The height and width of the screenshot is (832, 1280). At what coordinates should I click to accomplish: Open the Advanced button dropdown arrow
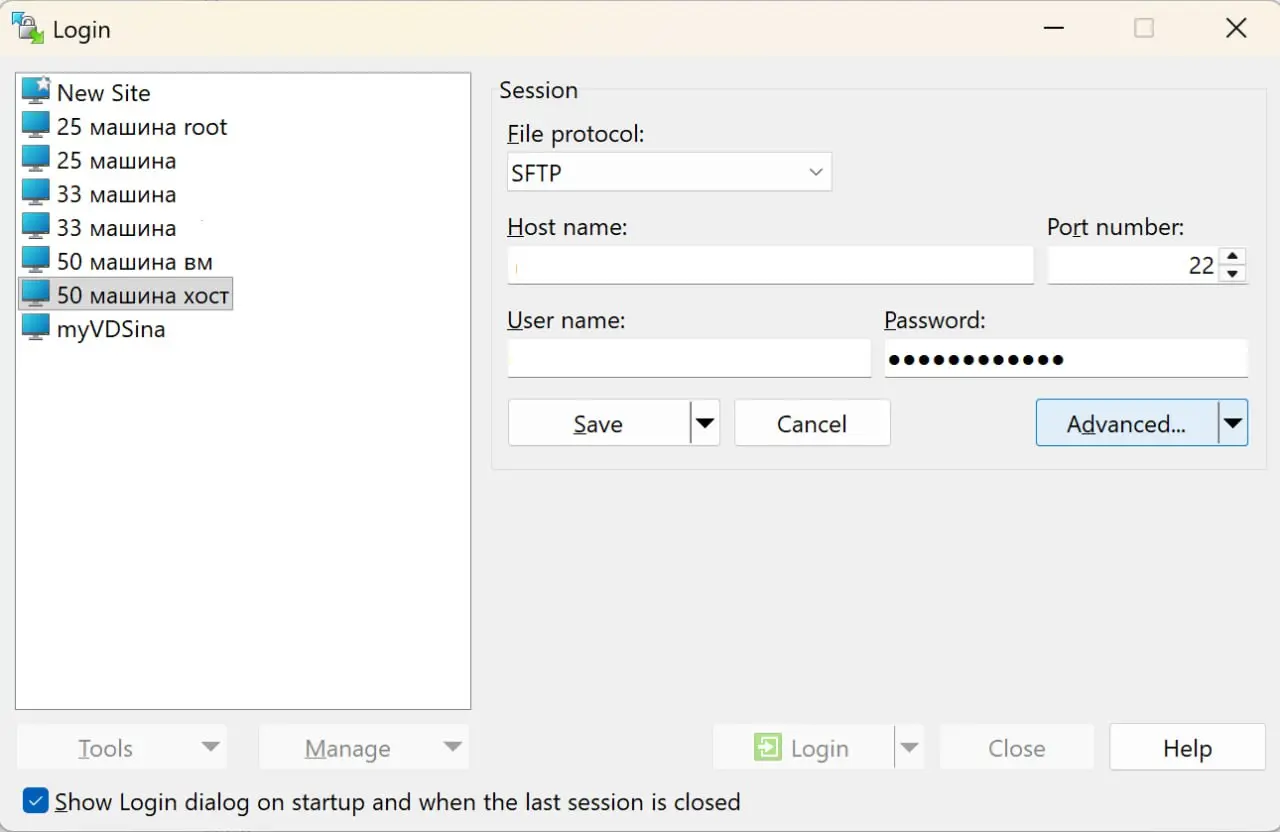pyautogui.click(x=1233, y=424)
